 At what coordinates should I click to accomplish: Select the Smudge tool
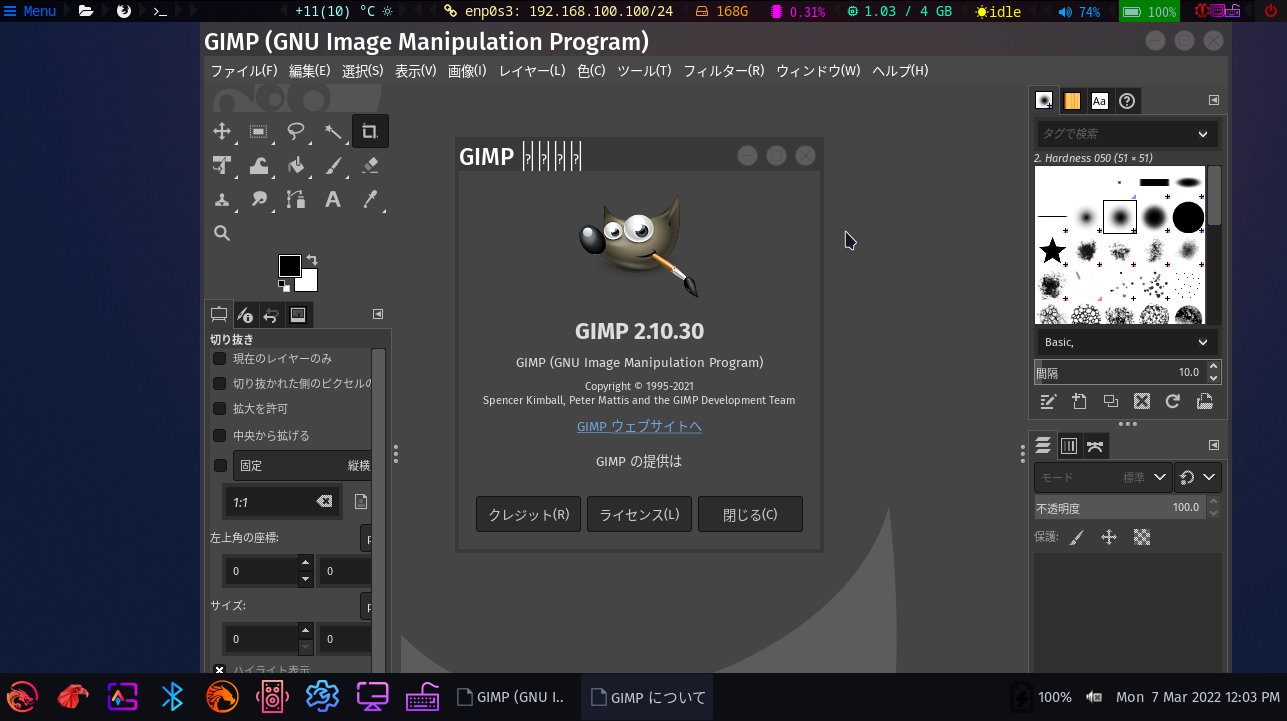pyautogui.click(x=259, y=199)
